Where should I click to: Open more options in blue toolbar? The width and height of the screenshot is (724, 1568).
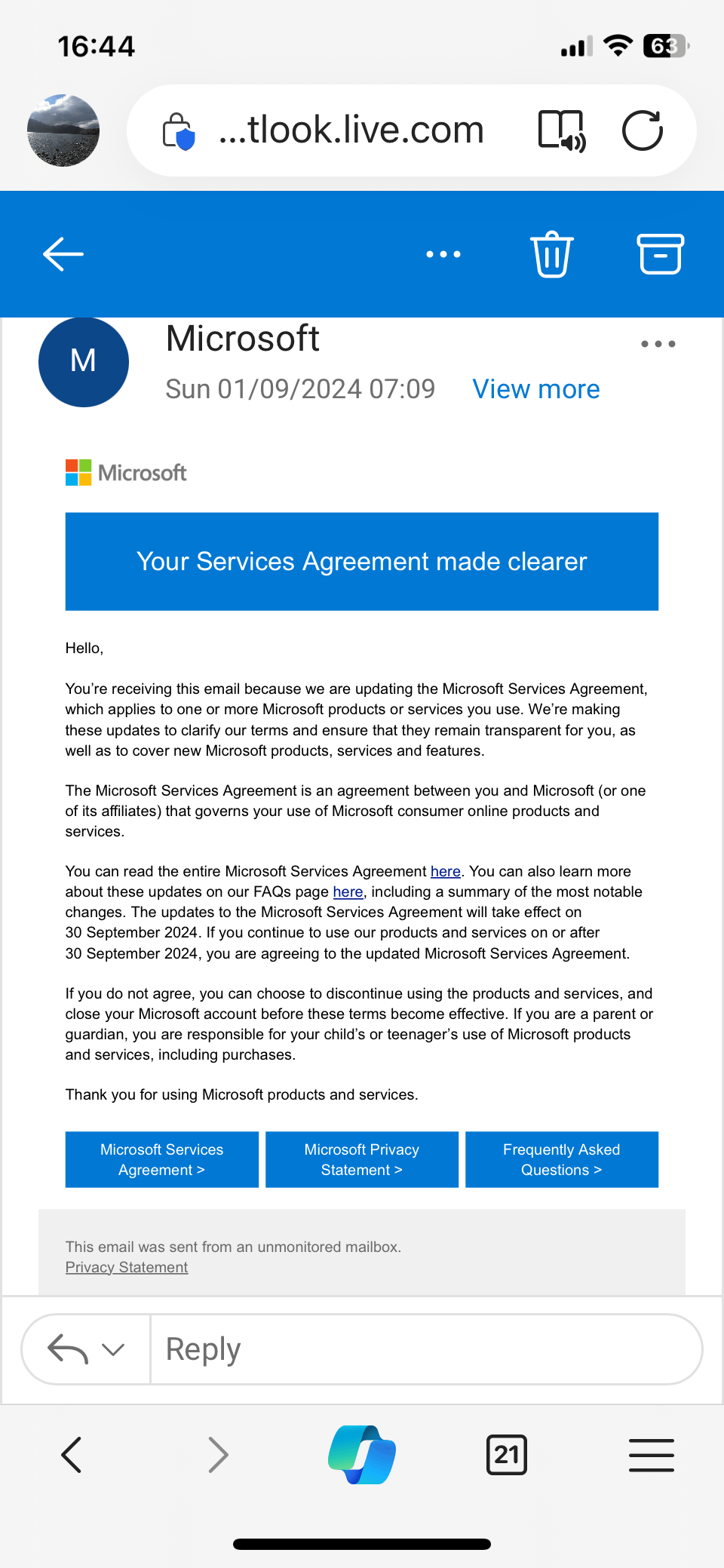click(x=443, y=254)
